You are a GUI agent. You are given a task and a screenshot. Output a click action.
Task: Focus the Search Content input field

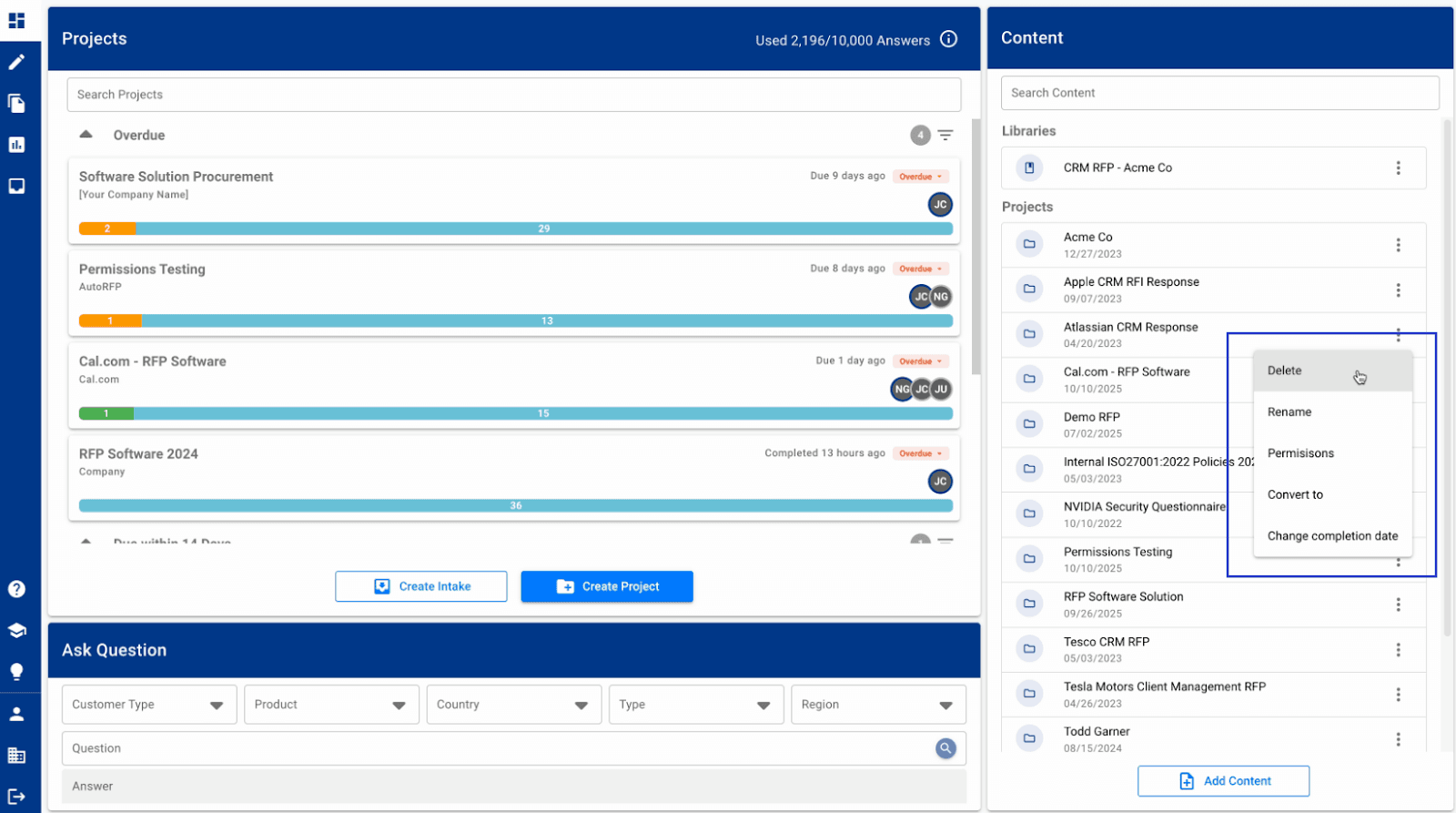point(1219,93)
